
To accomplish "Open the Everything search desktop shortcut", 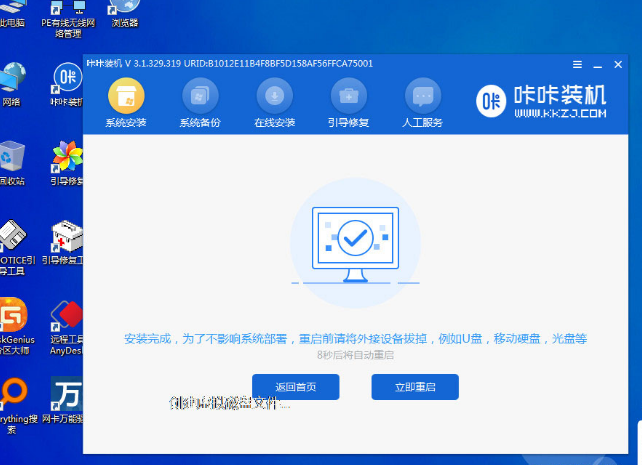I will pyautogui.click(x=10, y=400).
